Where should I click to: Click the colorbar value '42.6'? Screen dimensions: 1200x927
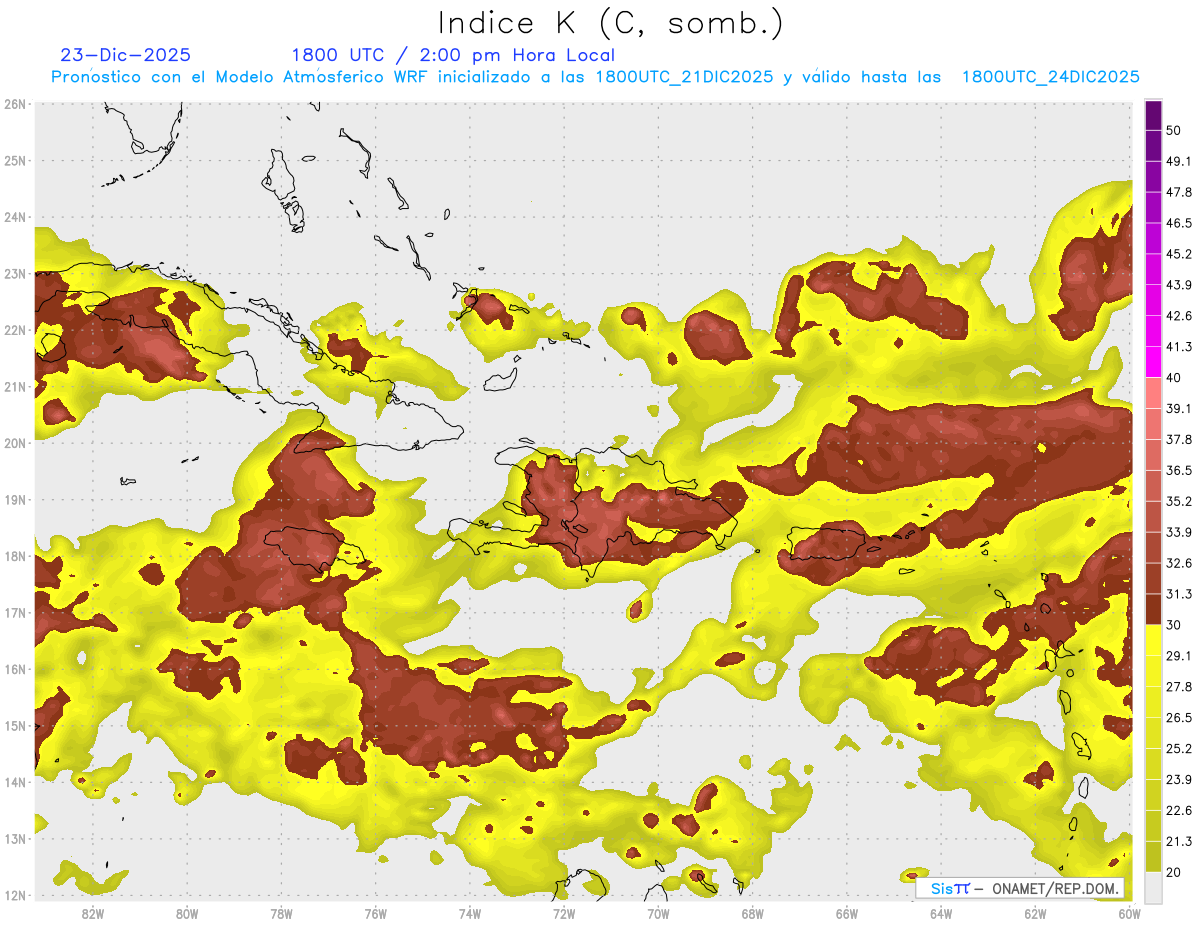[1179, 316]
